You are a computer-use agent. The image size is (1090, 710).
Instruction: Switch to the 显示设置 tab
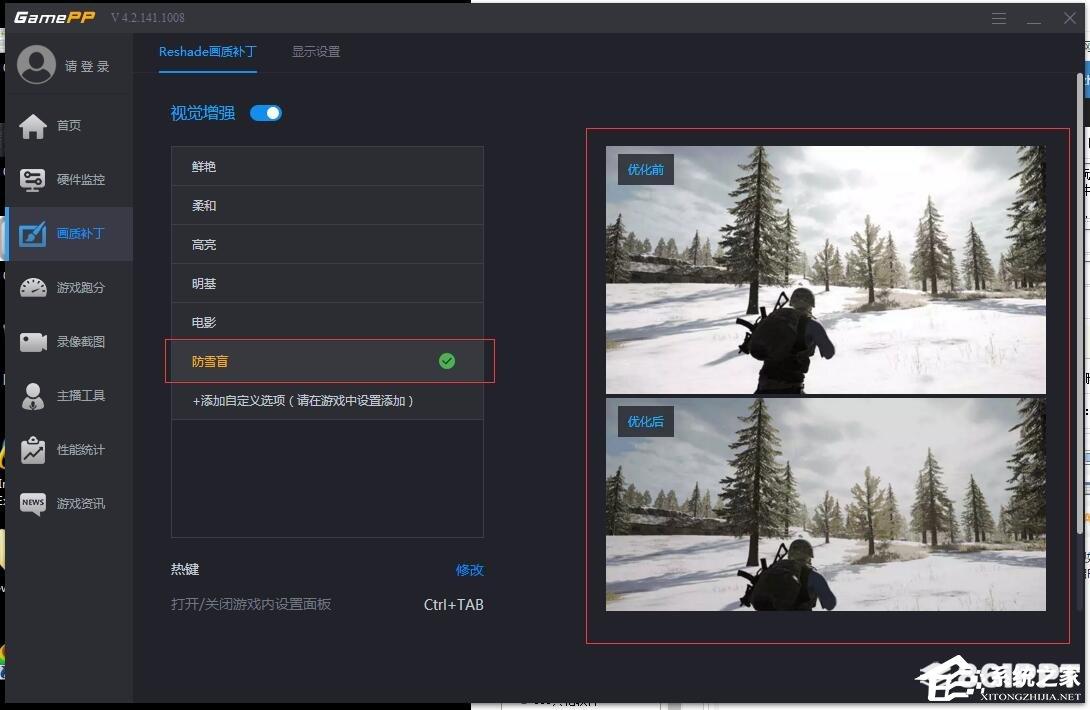[x=316, y=51]
